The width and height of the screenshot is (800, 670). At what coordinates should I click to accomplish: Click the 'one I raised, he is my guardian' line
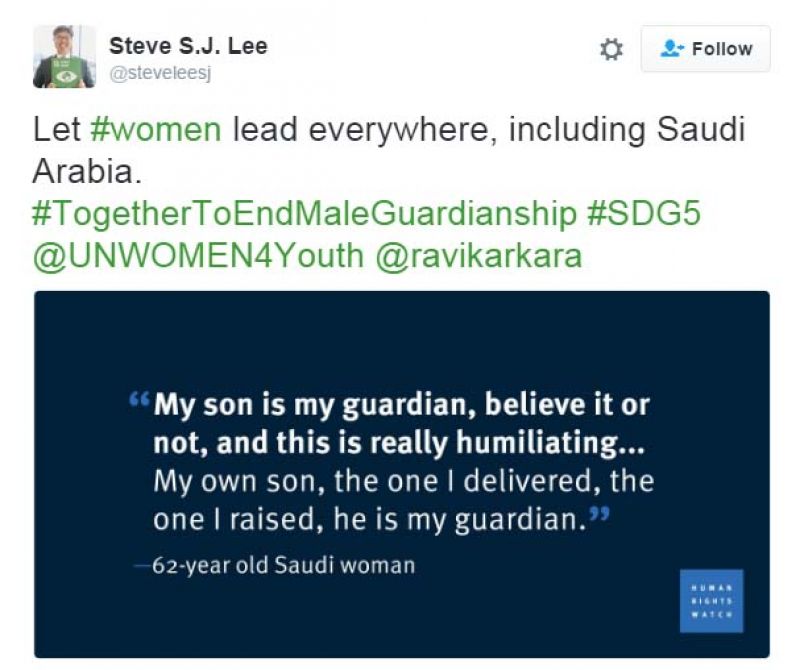click(370, 520)
